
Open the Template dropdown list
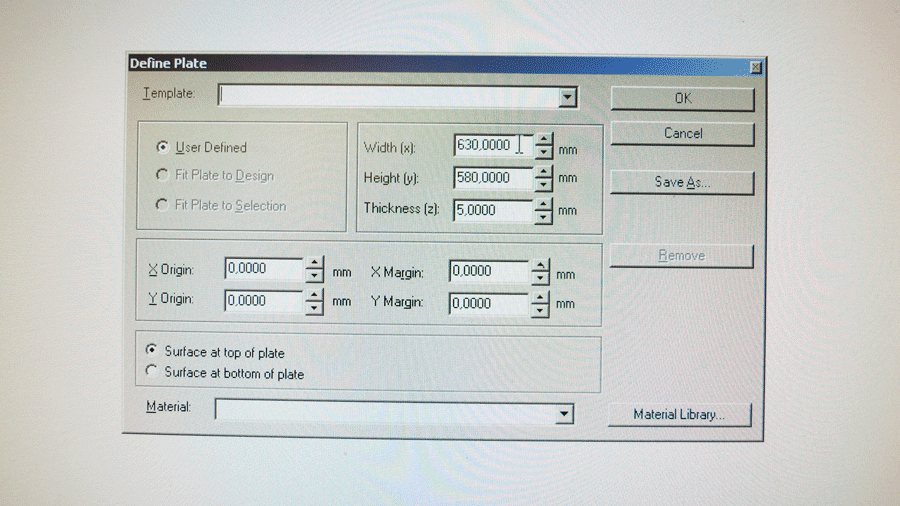tap(568, 97)
